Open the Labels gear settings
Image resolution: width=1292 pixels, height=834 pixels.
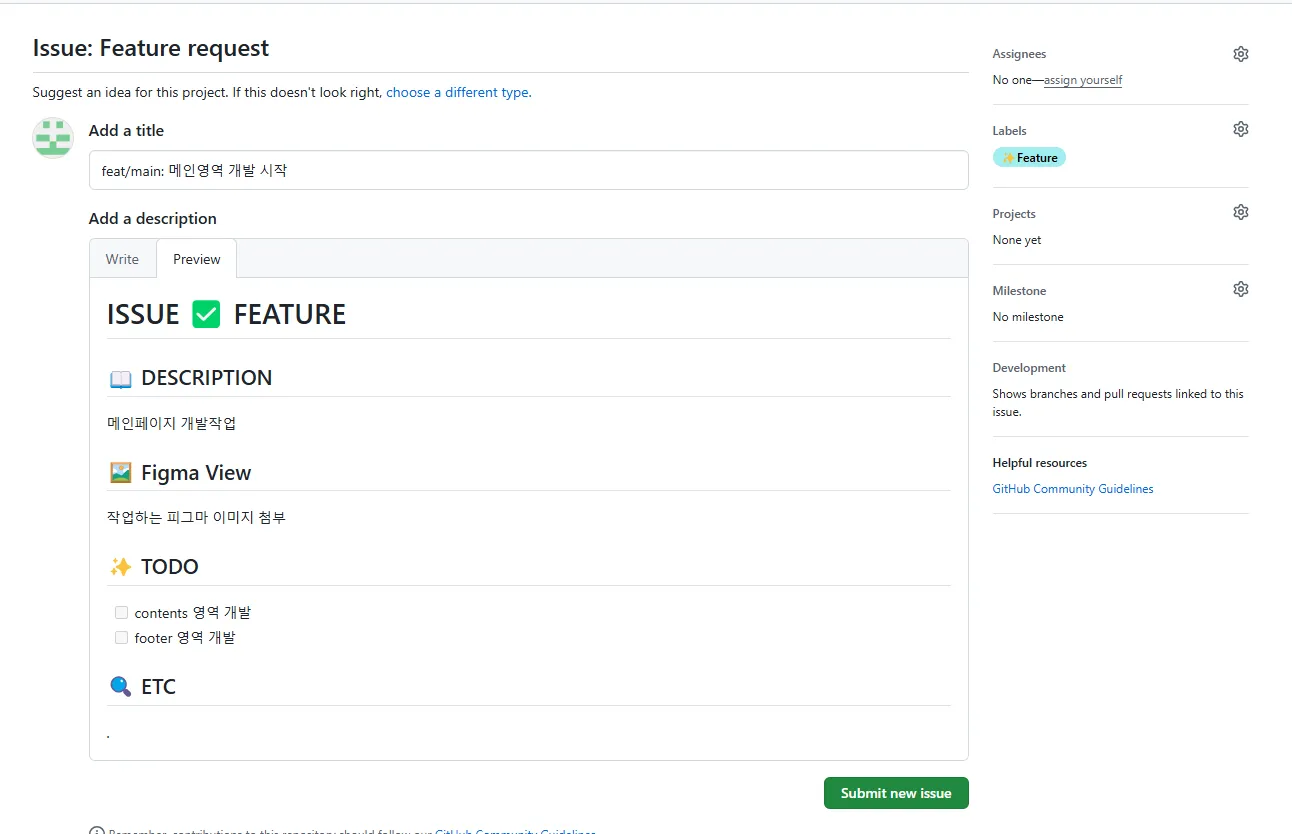[x=1240, y=129]
